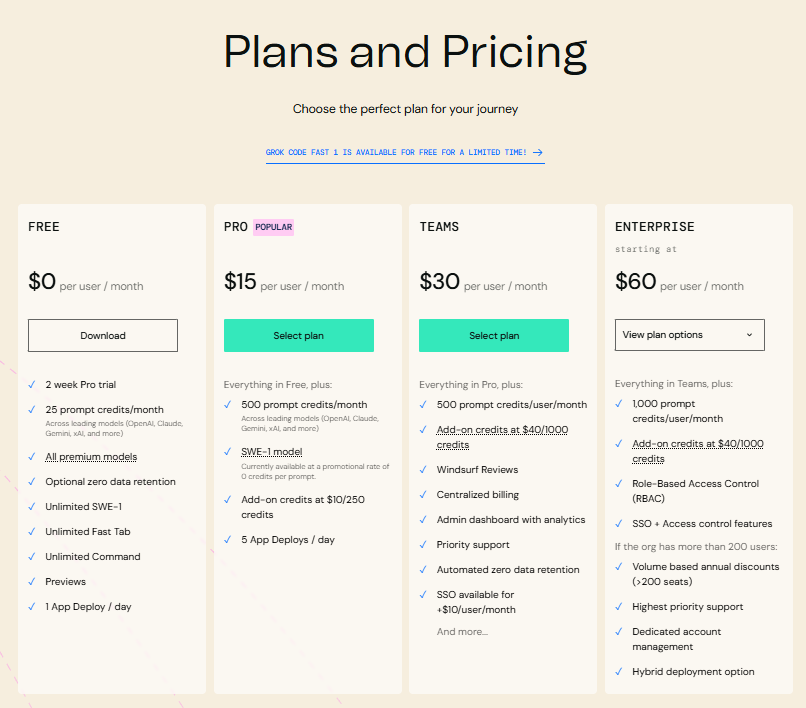Click the SWE-1 model underlined text
The image size is (806, 708).
click(x=272, y=452)
